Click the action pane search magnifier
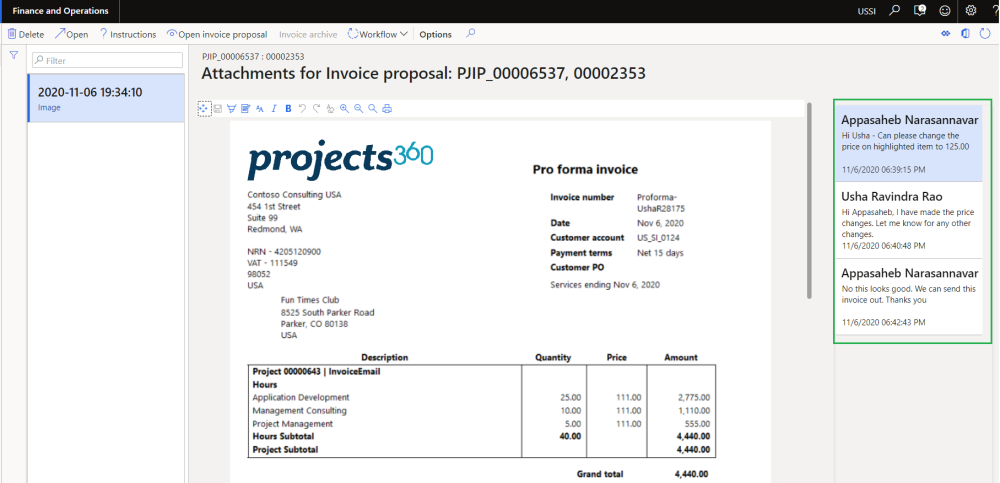The height and width of the screenshot is (483, 1000). tap(470, 34)
